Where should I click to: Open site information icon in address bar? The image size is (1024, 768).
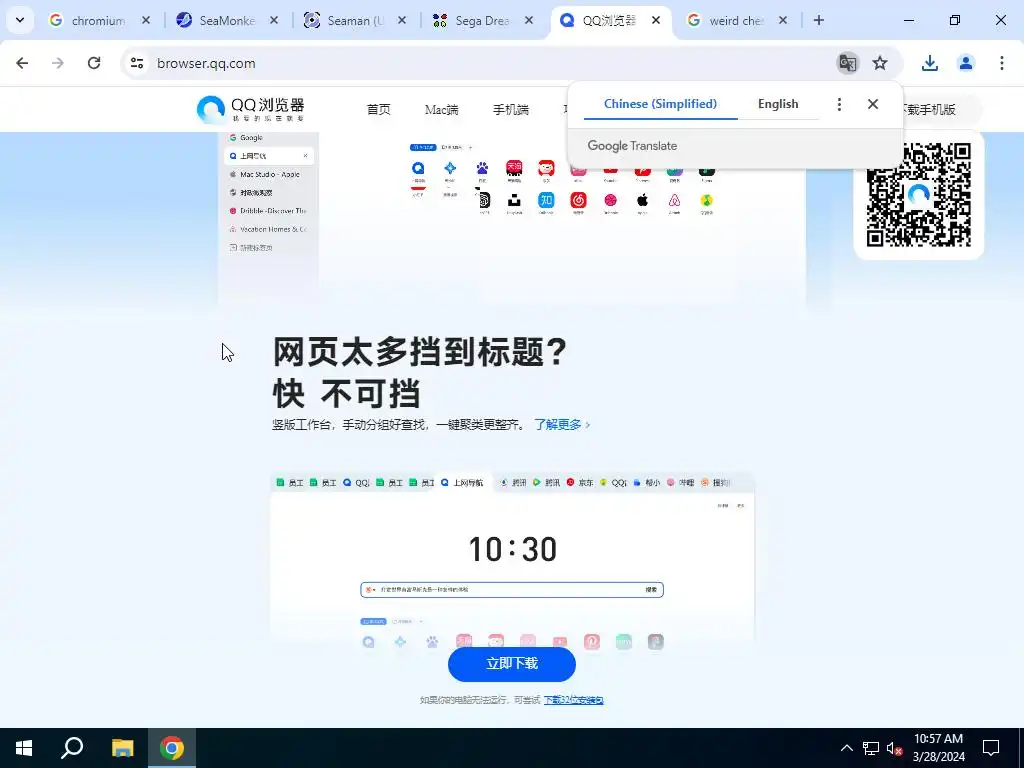137,63
